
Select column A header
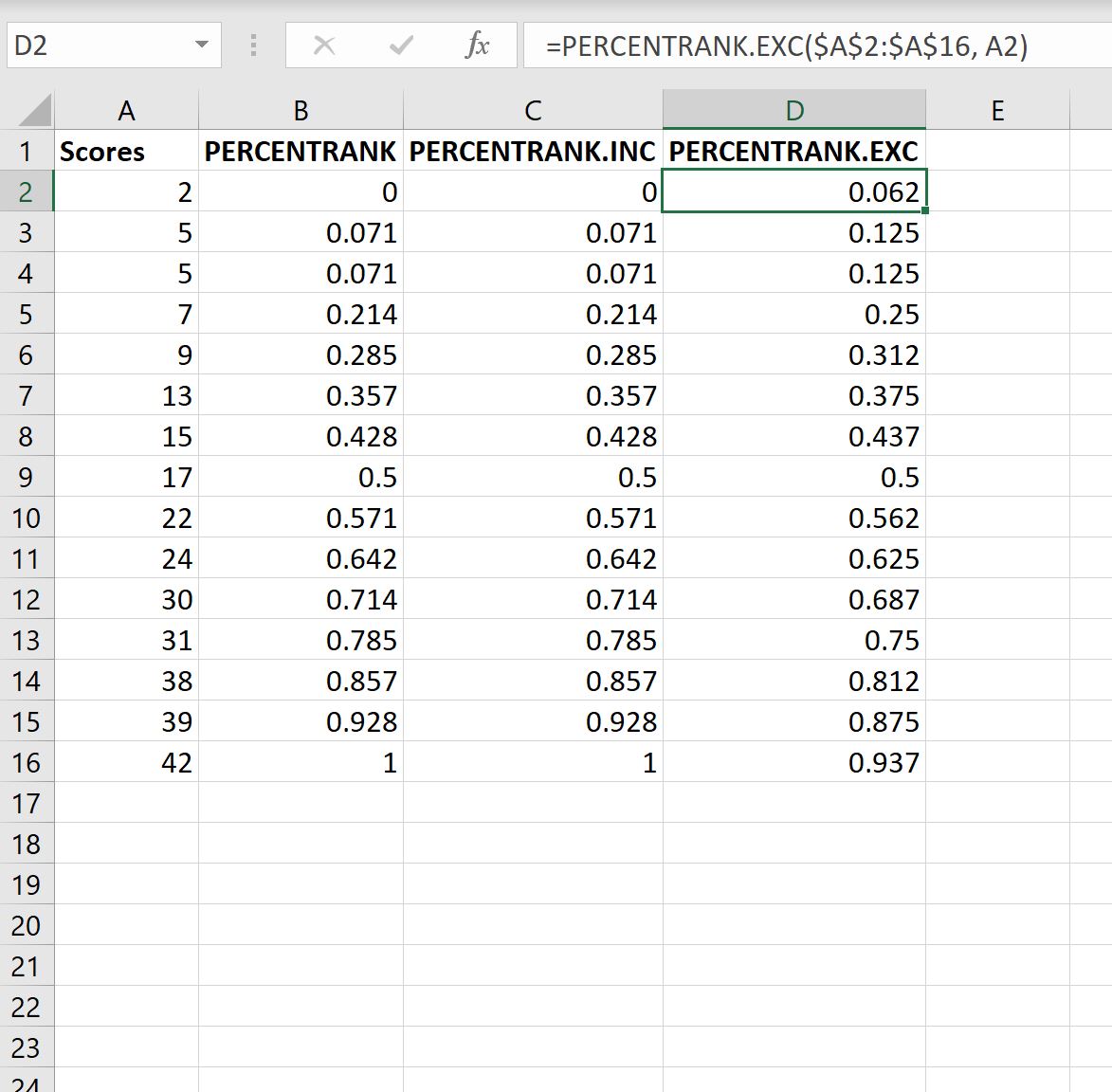coord(126,110)
